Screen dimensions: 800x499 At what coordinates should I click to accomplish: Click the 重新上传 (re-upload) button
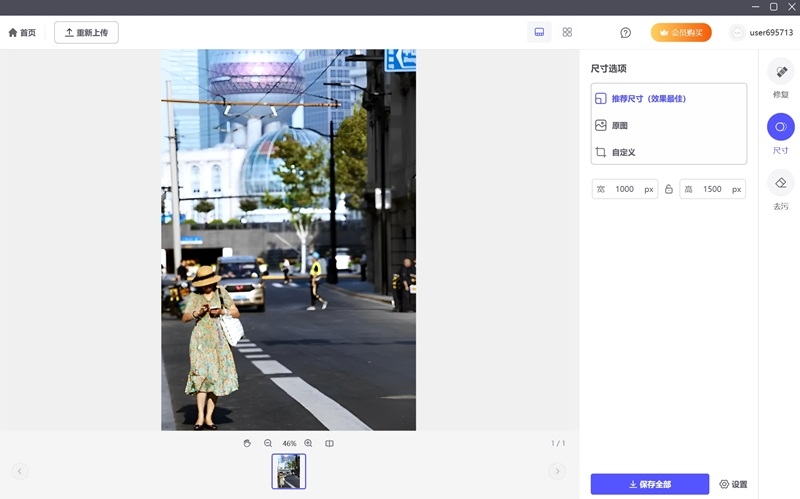[x=86, y=32]
